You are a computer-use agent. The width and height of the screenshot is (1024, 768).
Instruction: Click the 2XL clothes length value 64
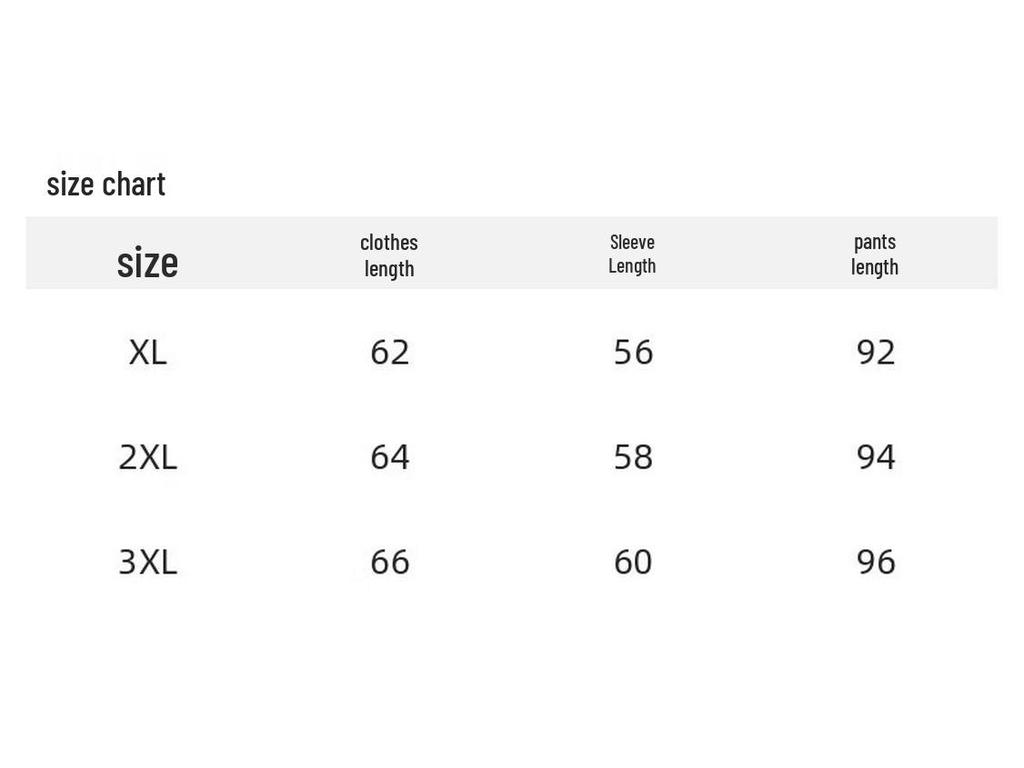[x=390, y=457]
